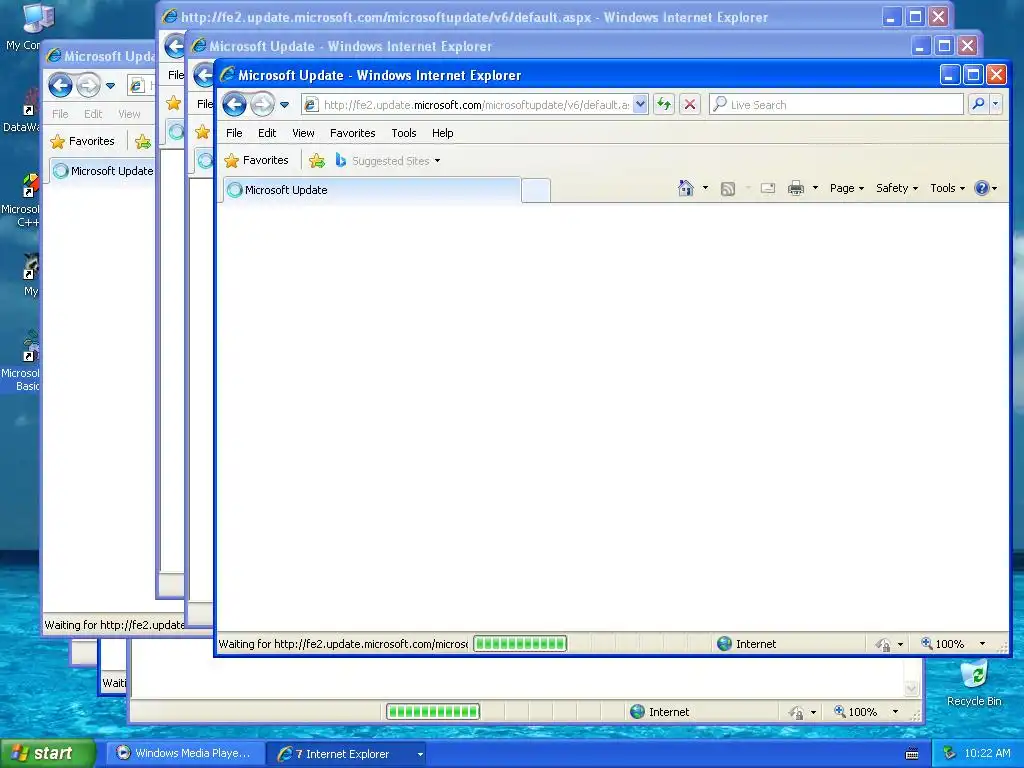
Task: Open Internet Explorer taskbar group
Action: (347, 754)
